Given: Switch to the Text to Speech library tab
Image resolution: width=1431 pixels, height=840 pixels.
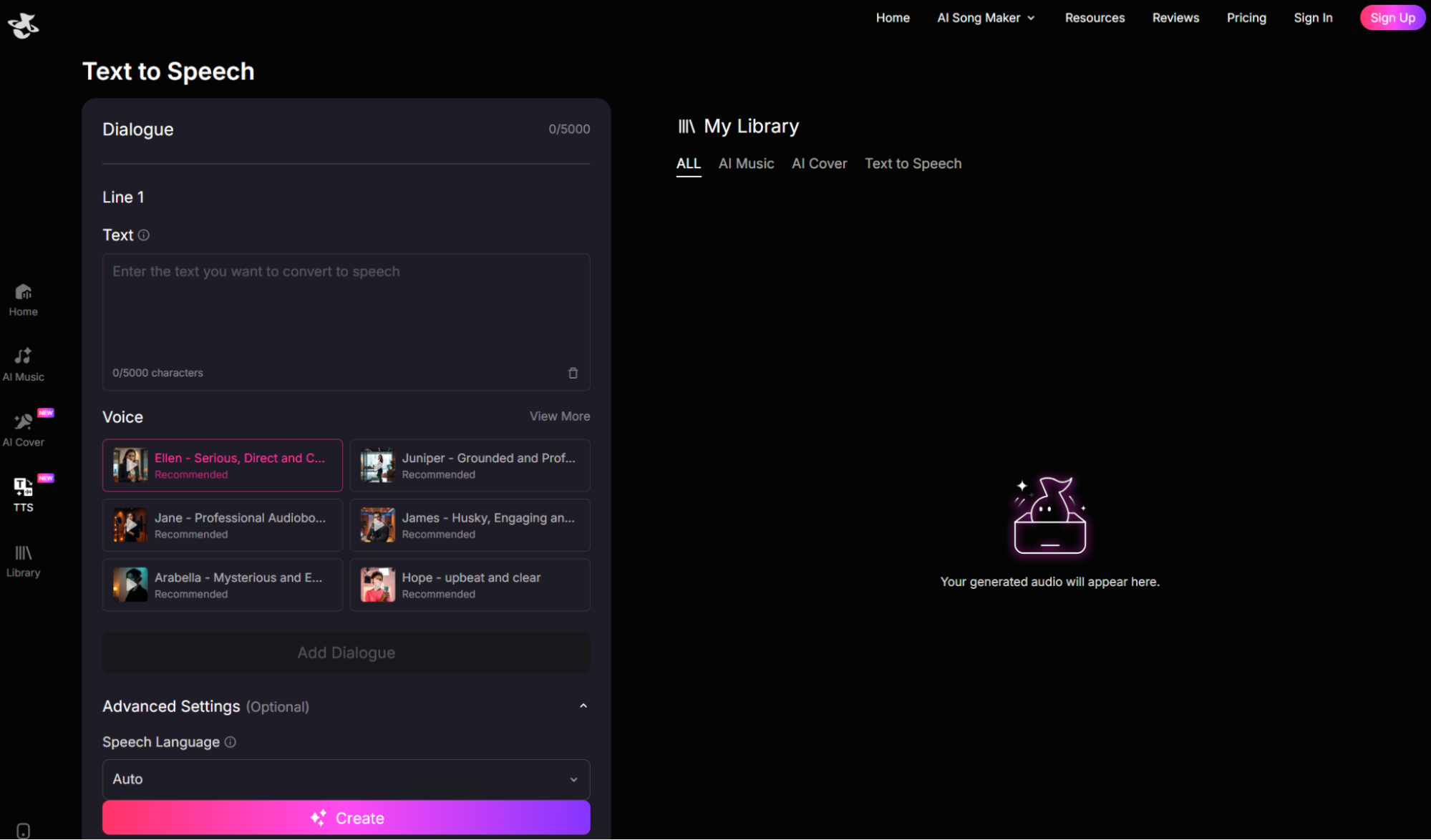Looking at the screenshot, I should (913, 164).
